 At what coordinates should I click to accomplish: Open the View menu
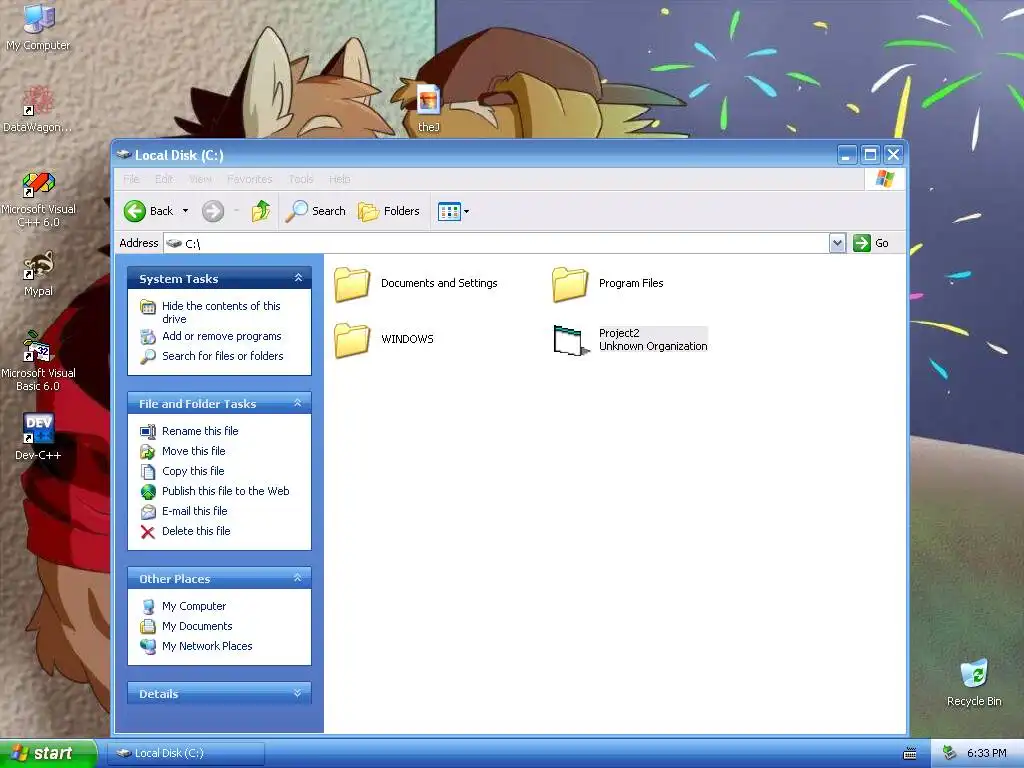click(200, 179)
